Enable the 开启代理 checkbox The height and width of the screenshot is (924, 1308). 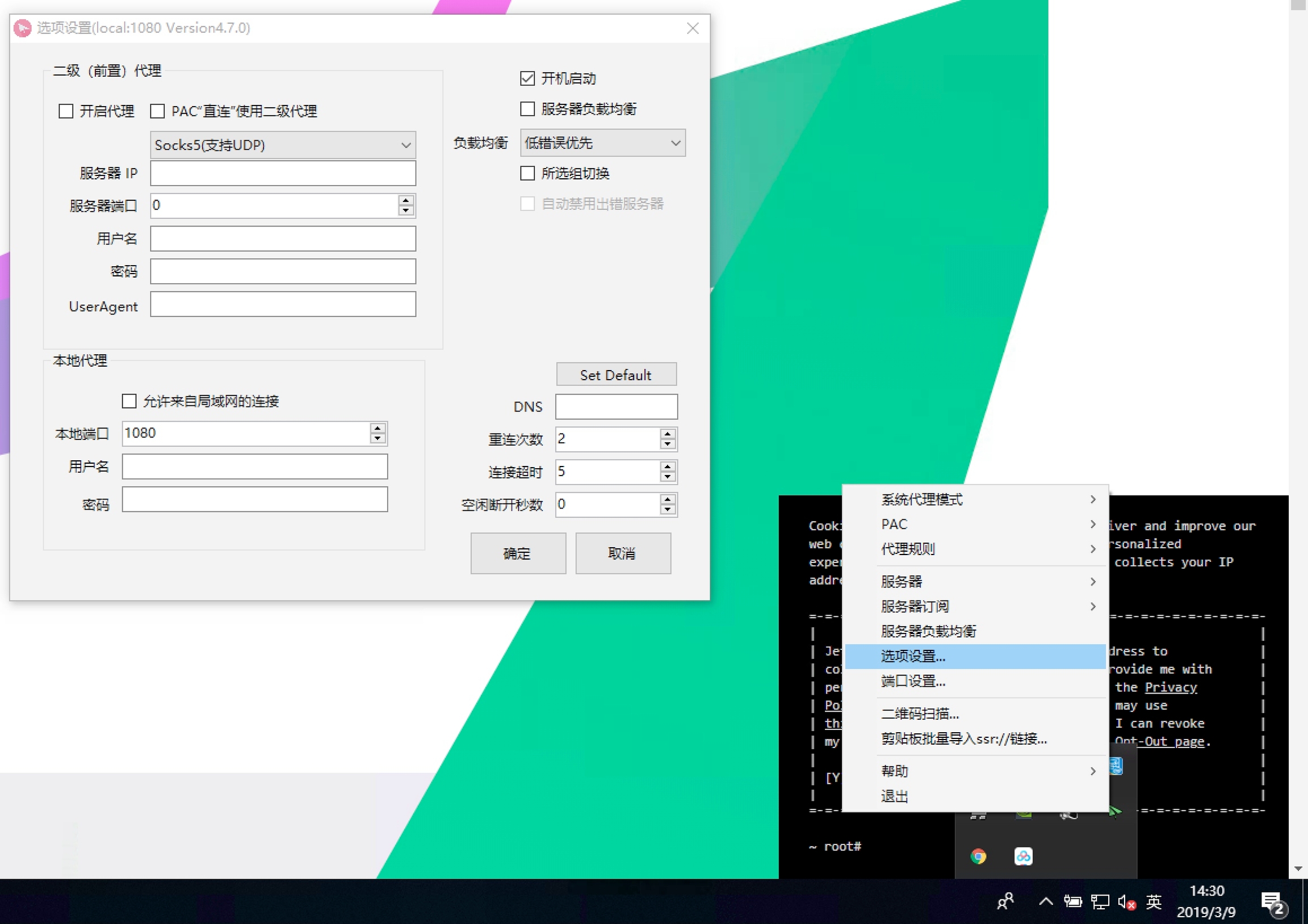[x=66, y=111]
